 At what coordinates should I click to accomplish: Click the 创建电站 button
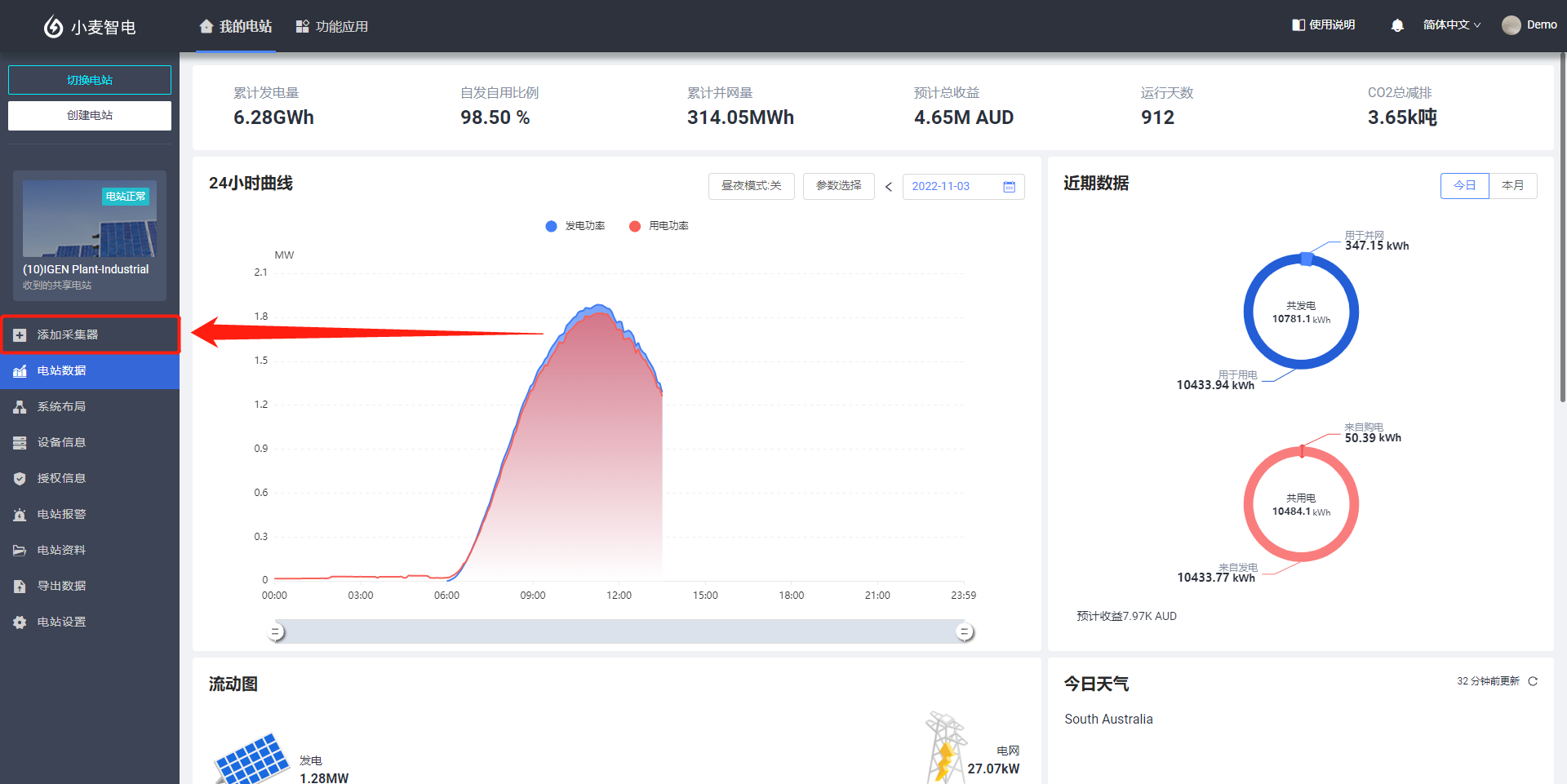[x=90, y=116]
